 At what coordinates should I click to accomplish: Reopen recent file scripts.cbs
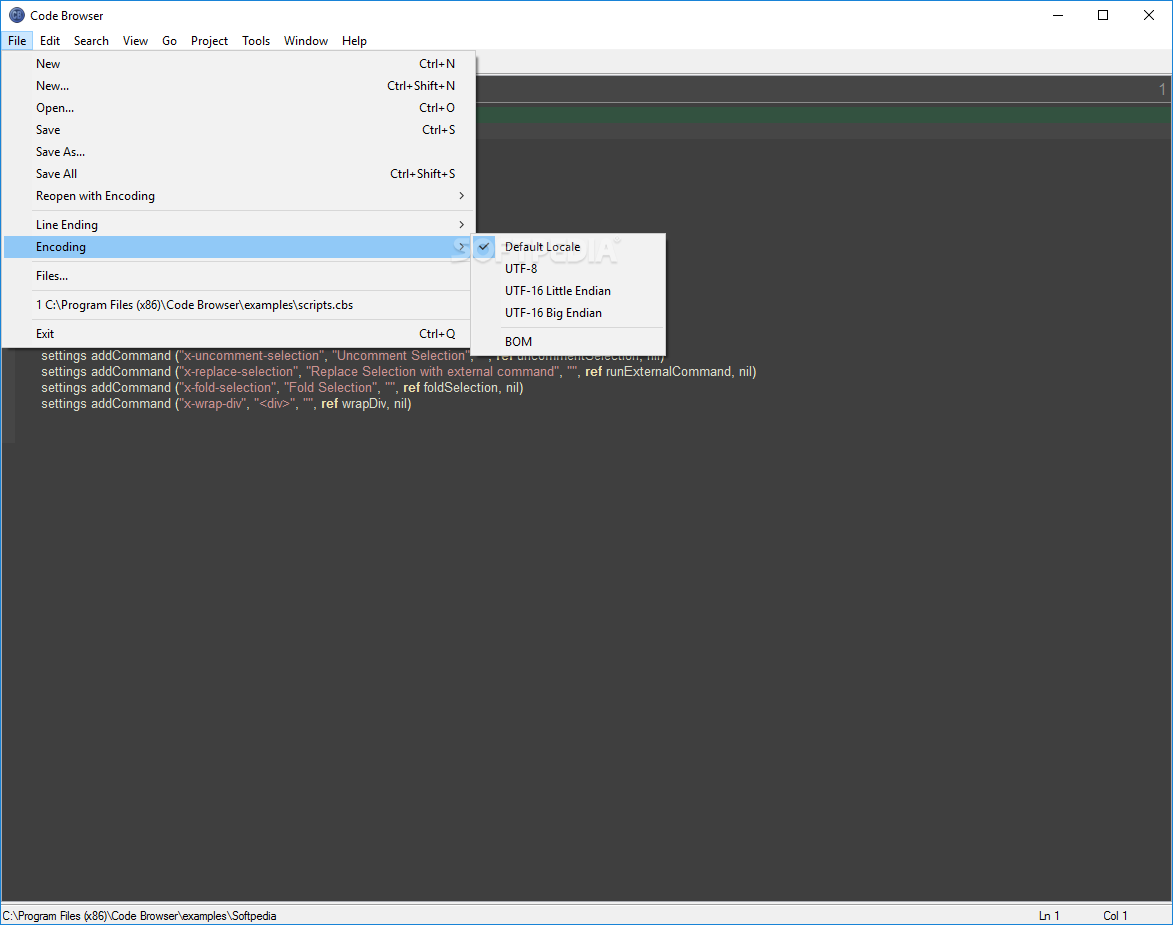pos(239,305)
